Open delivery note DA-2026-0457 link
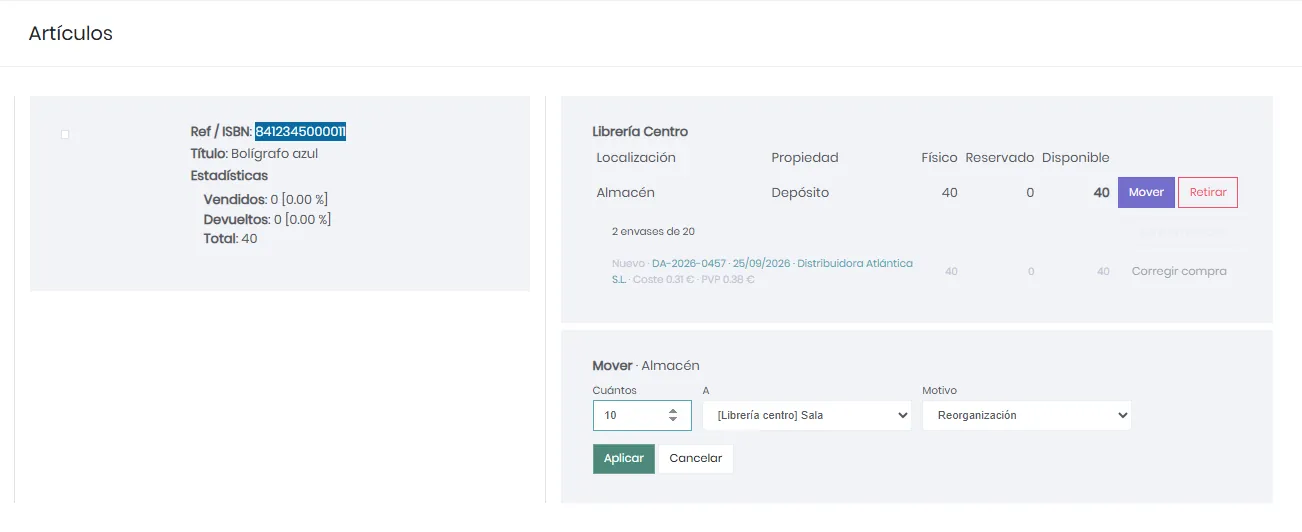1302x532 pixels. 688,263
